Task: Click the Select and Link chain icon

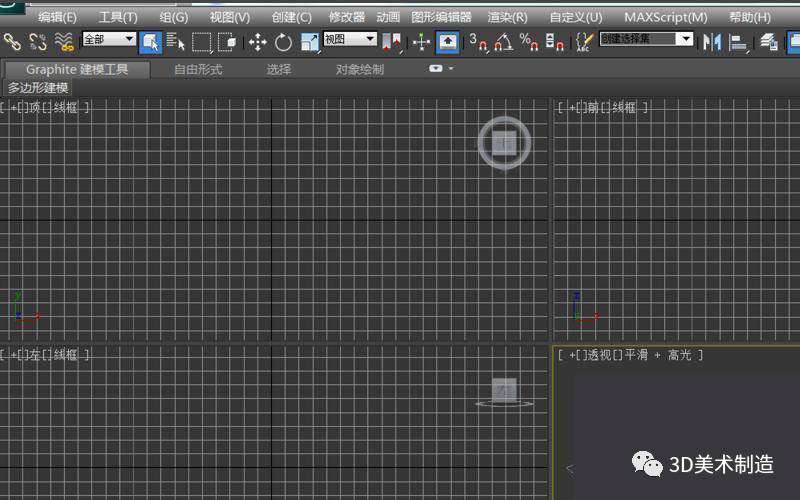Action: tap(12, 41)
